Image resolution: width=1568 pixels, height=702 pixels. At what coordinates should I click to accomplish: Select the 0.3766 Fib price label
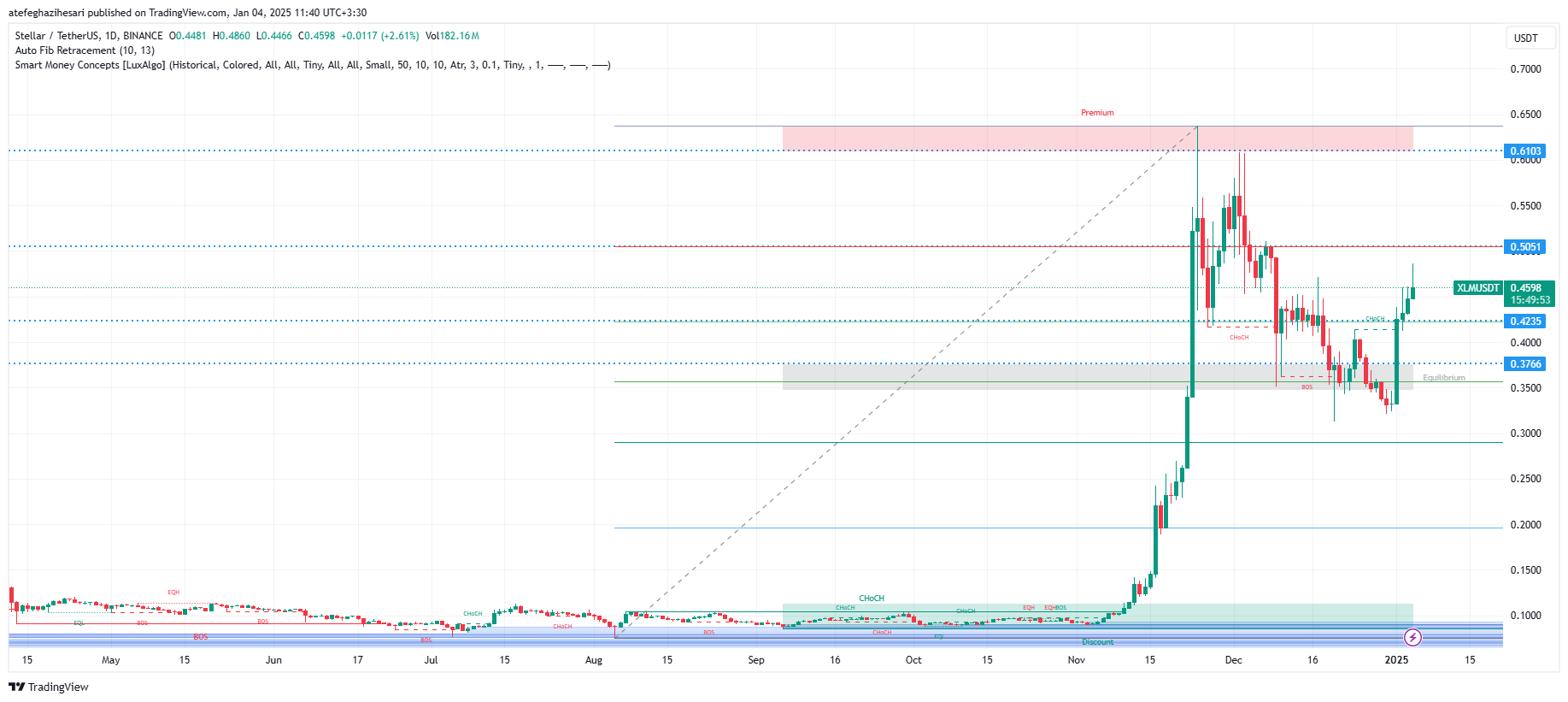coord(1525,364)
